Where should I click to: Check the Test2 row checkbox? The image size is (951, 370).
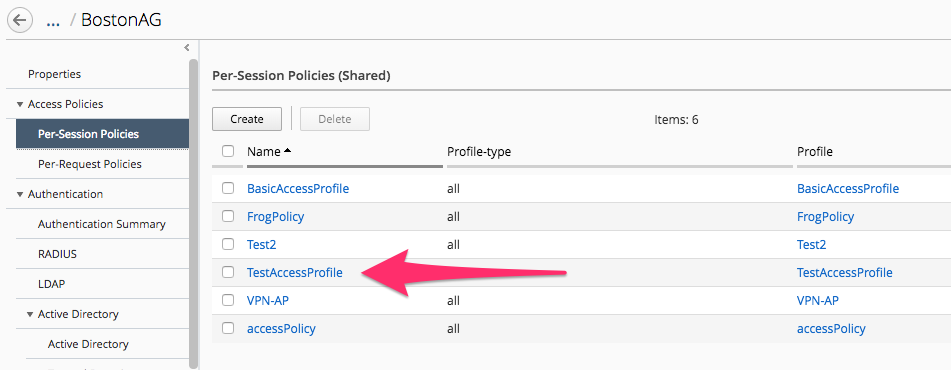tap(228, 244)
